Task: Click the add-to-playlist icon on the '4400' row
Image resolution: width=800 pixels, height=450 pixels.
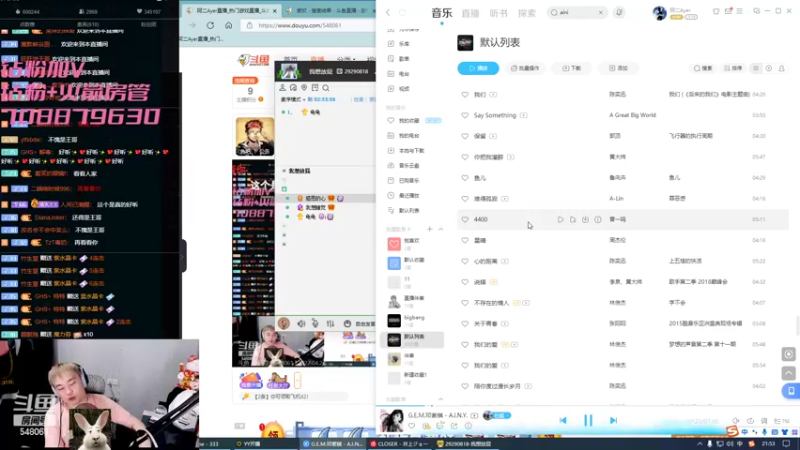Action: tap(572, 219)
